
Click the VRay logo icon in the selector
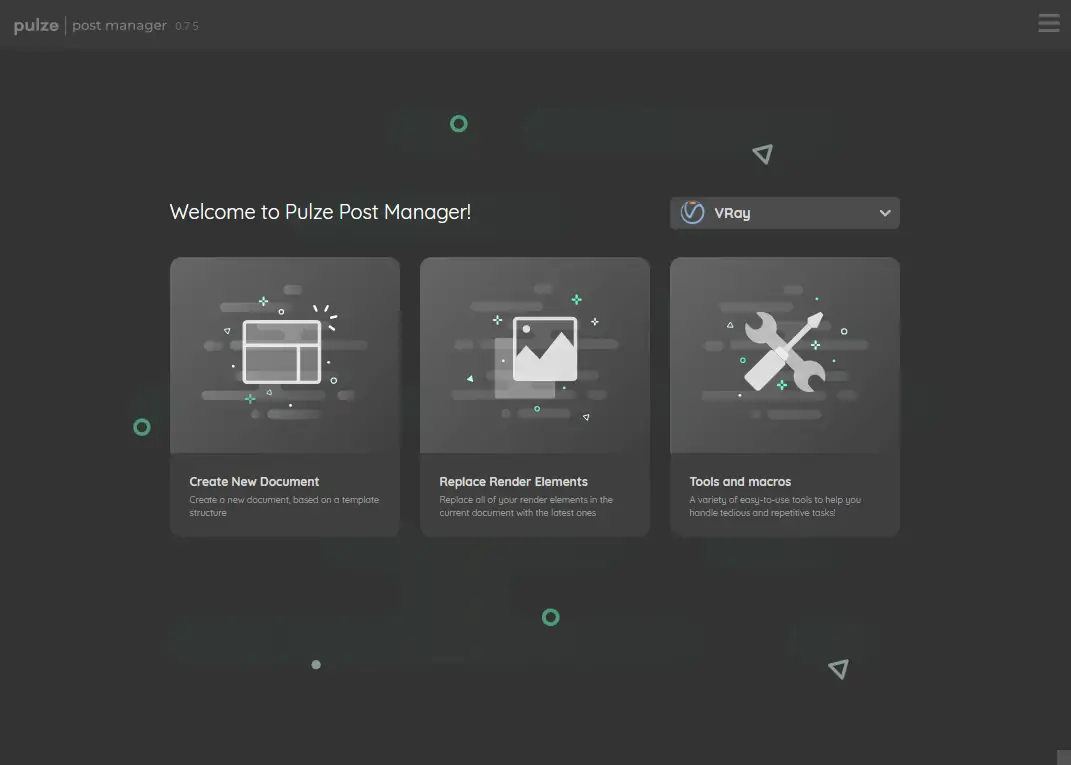pos(692,213)
